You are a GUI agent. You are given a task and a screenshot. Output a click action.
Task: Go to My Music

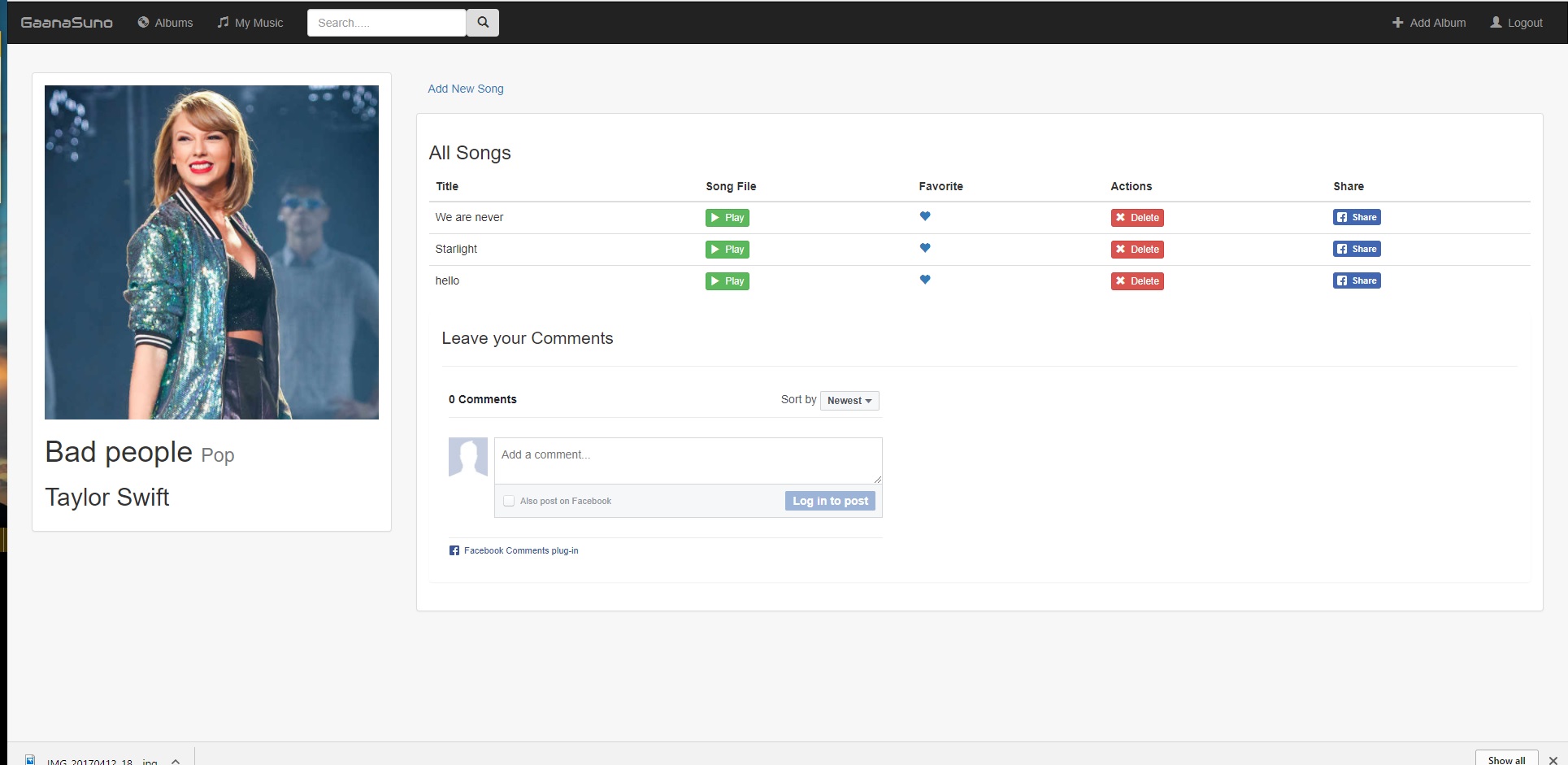250,23
